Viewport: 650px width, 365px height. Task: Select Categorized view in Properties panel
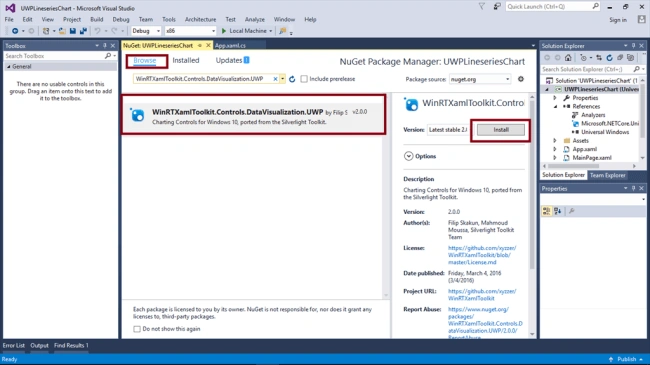547,211
